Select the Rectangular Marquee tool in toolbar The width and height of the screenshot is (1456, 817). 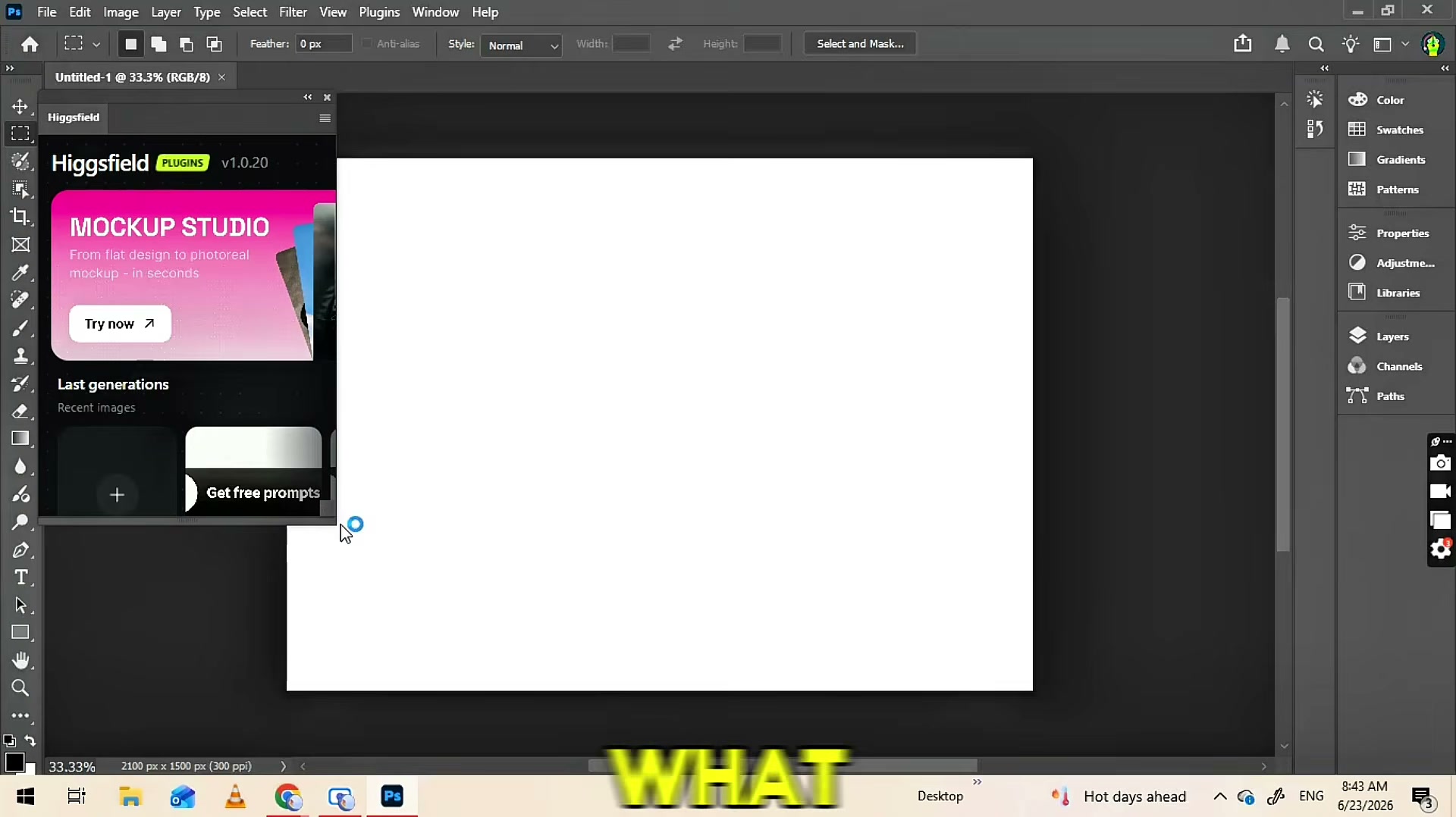20,133
